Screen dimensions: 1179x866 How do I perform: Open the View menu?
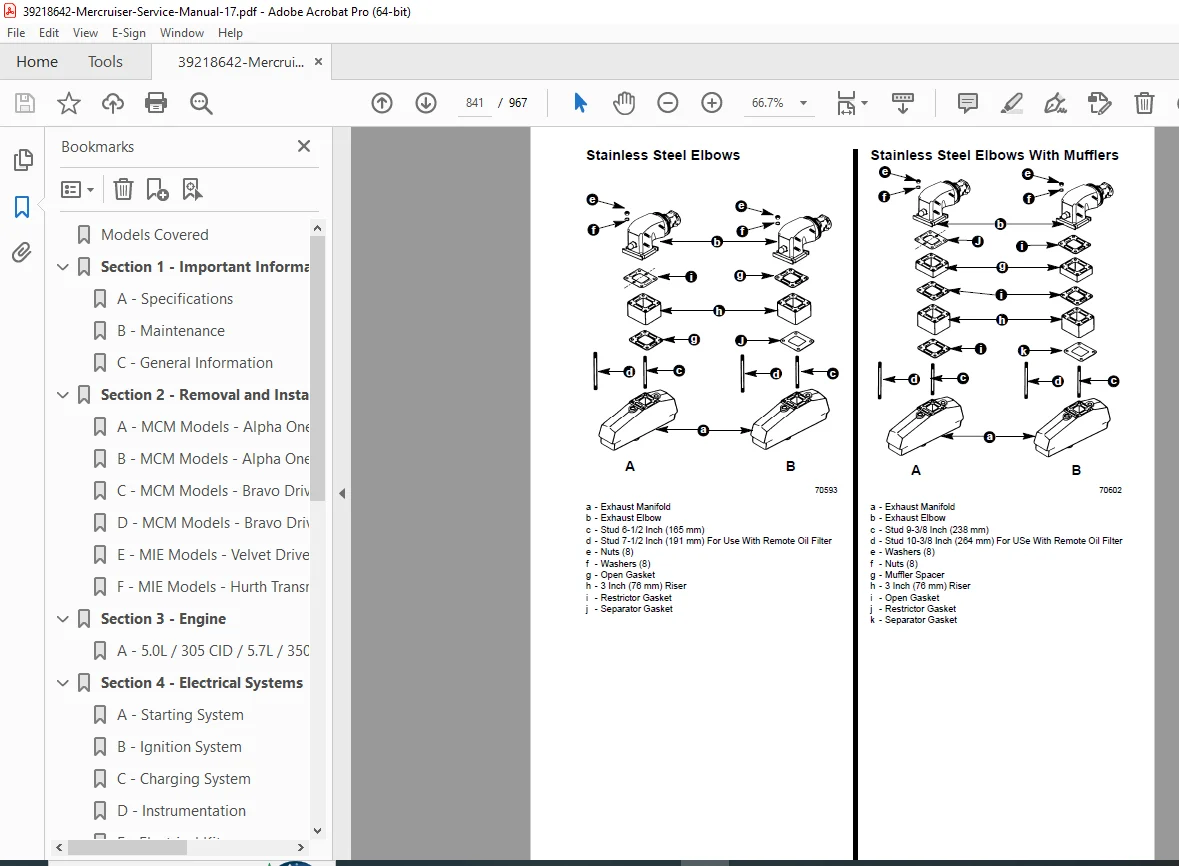click(x=85, y=33)
